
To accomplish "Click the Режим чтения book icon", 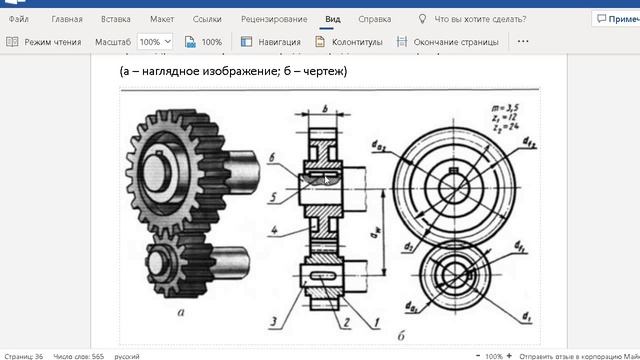I will click(x=12, y=42).
